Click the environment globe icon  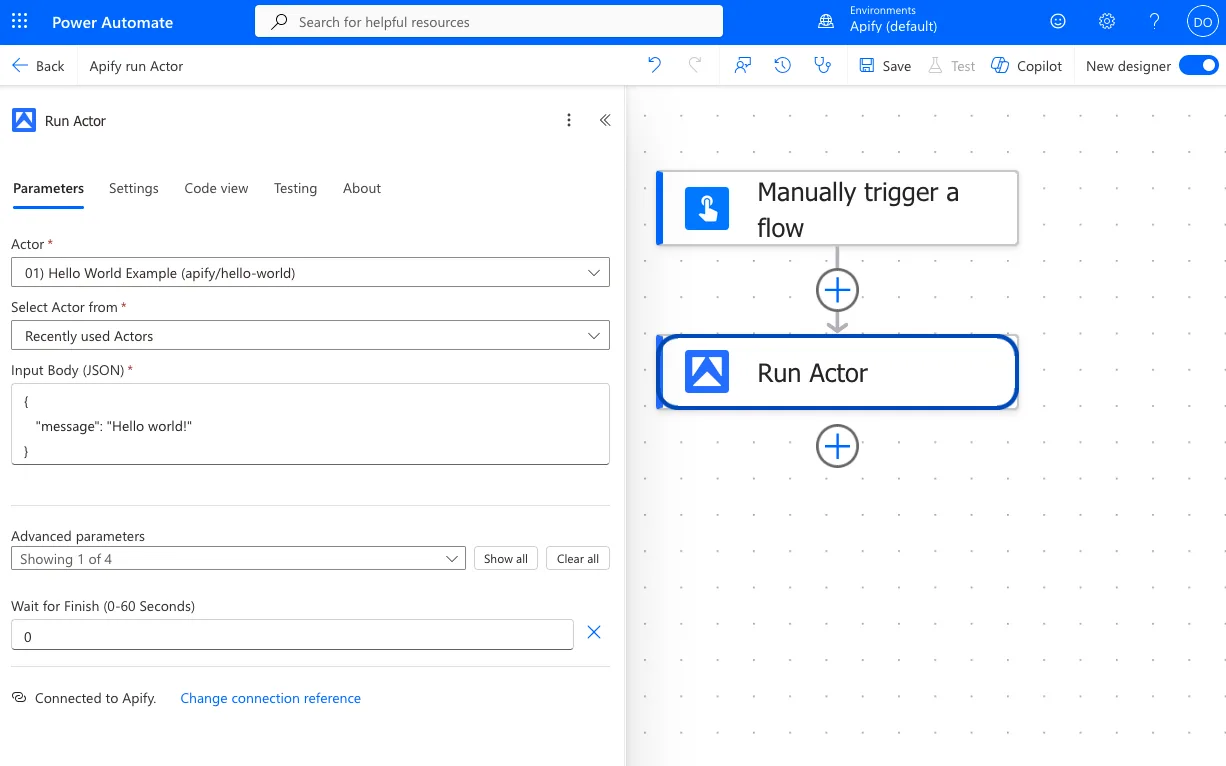pos(826,21)
